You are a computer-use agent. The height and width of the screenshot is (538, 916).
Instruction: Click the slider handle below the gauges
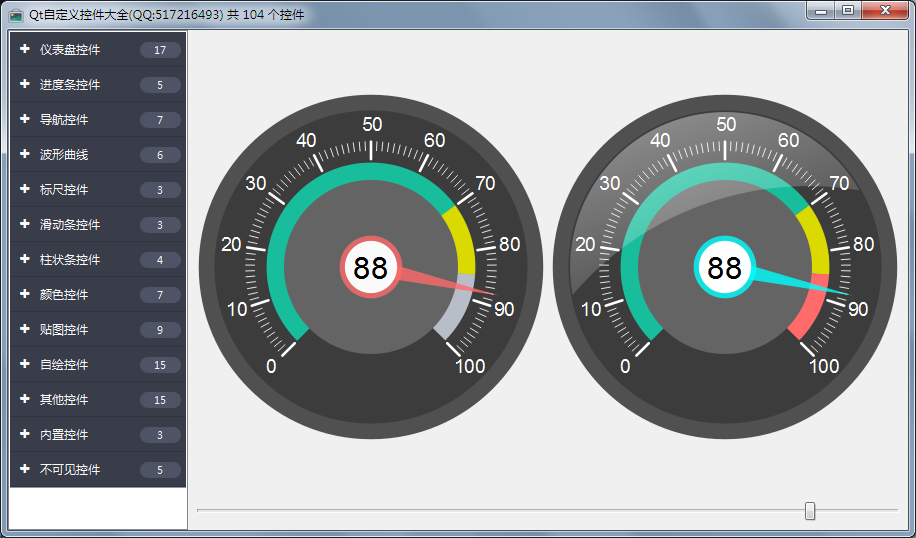[810, 511]
